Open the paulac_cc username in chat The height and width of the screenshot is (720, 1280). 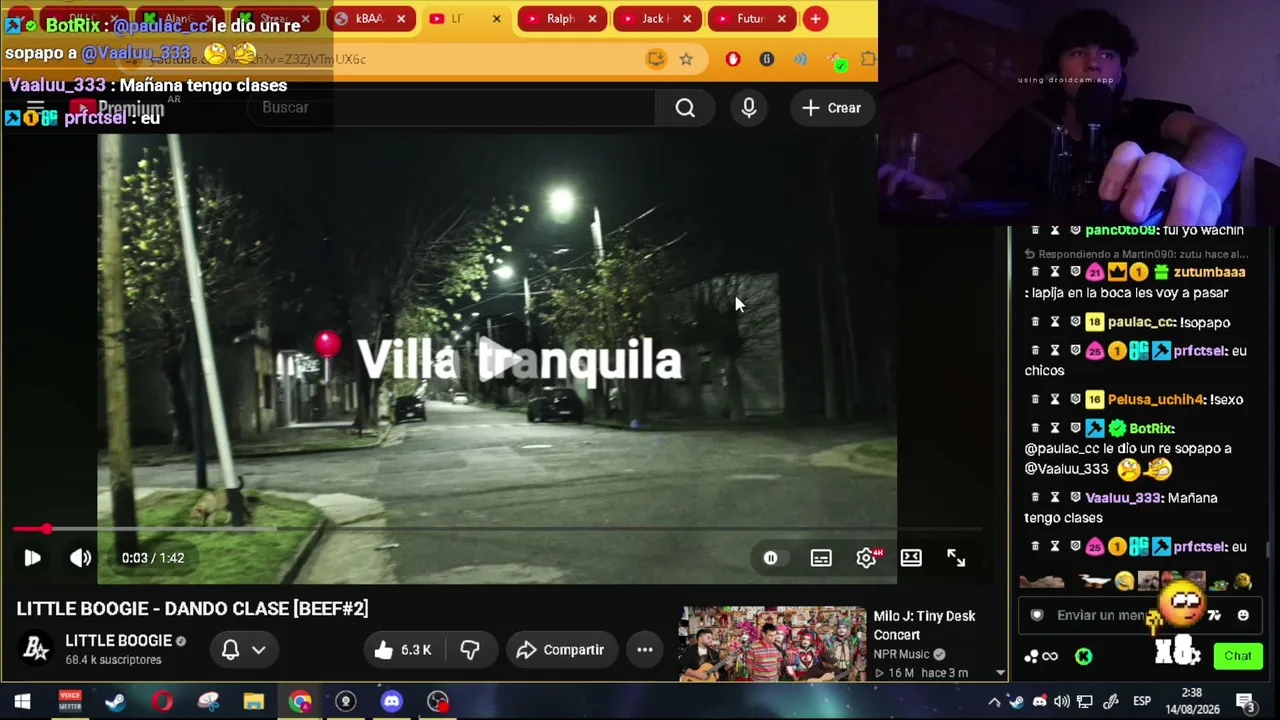point(1140,322)
